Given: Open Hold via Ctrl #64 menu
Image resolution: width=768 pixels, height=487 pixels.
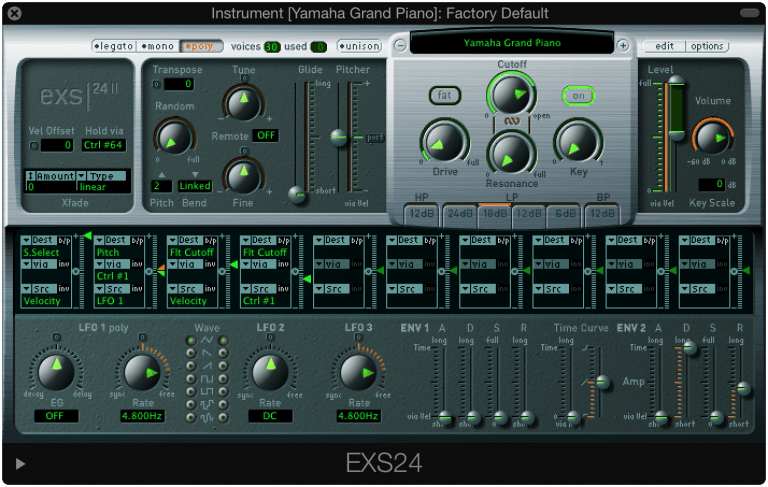Looking at the screenshot, I should (102, 145).
